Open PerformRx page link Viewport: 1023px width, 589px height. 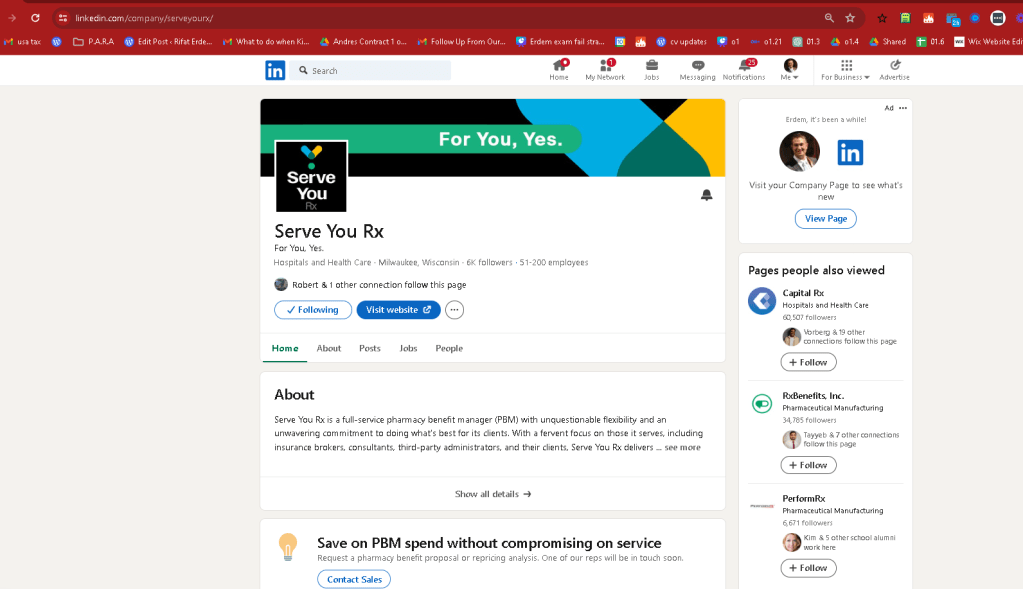[x=804, y=498]
